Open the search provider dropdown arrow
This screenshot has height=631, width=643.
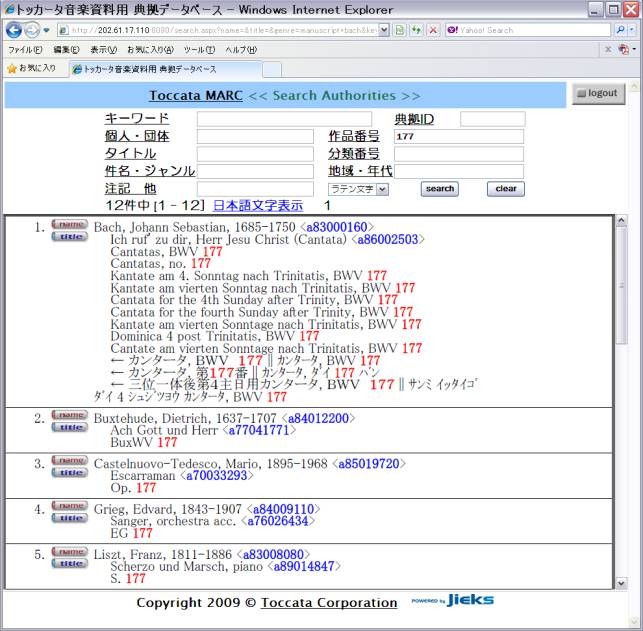tap(632, 30)
